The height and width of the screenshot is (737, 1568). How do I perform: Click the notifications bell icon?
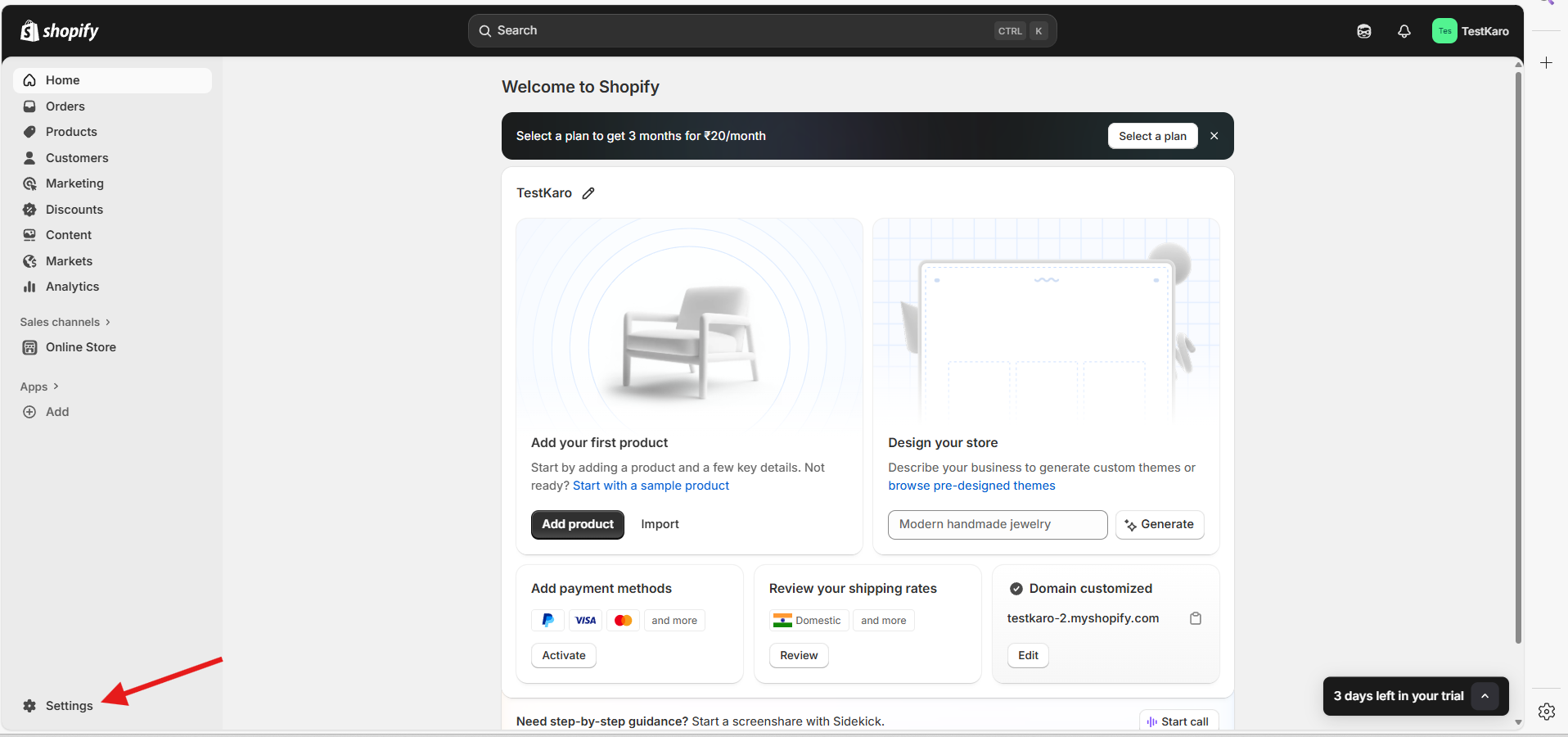click(x=1404, y=31)
